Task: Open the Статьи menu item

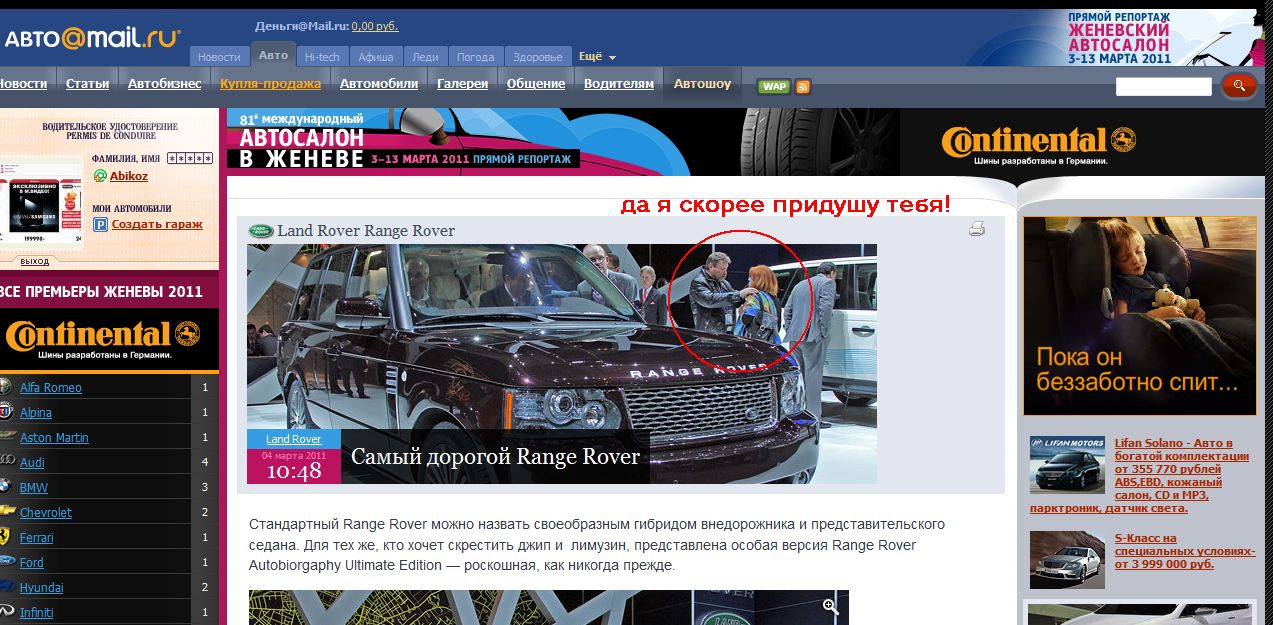Action: click(x=87, y=84)
